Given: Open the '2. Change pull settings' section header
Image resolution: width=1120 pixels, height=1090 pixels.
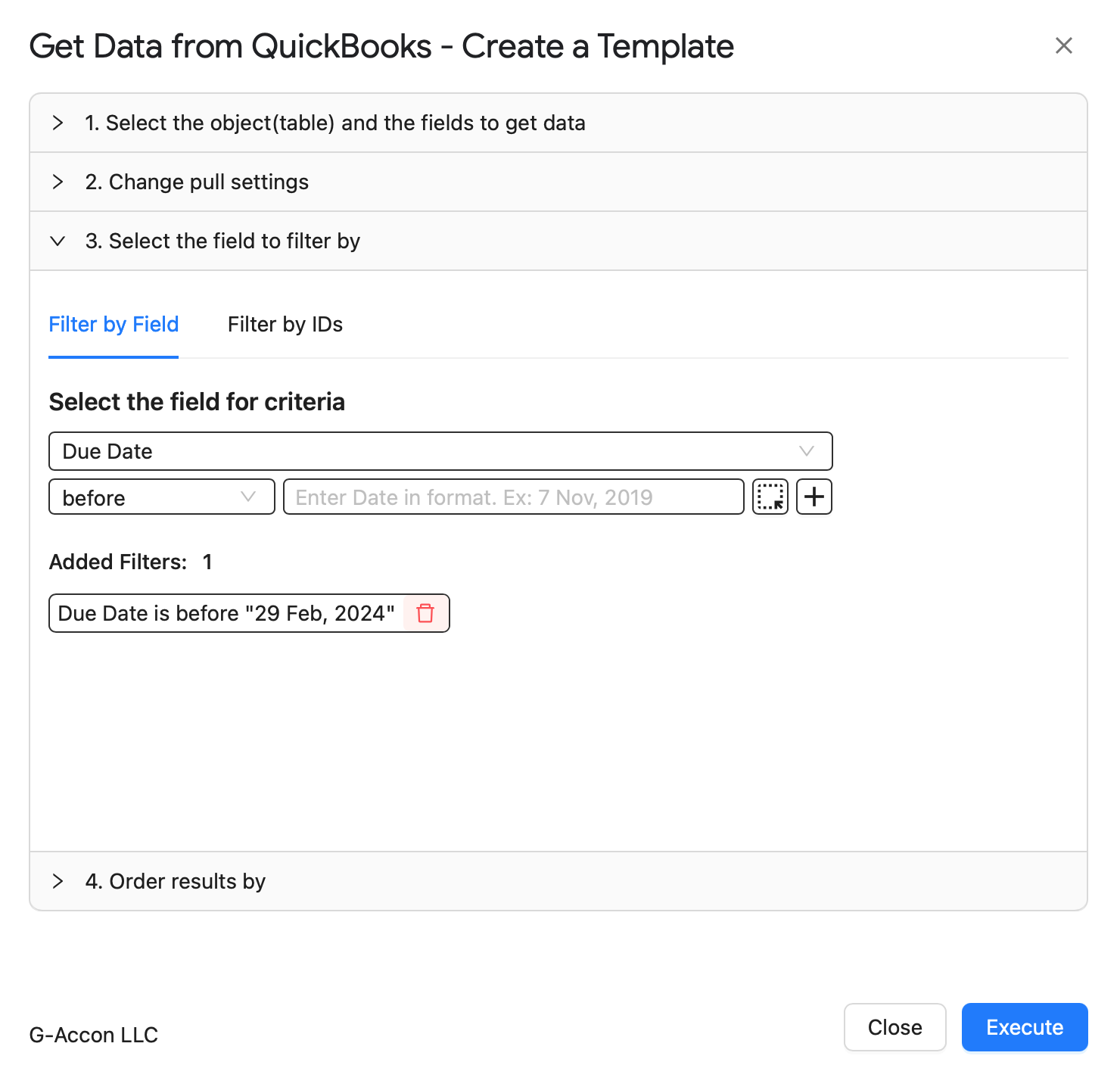Looking at the screenshot, I should 197,182.
